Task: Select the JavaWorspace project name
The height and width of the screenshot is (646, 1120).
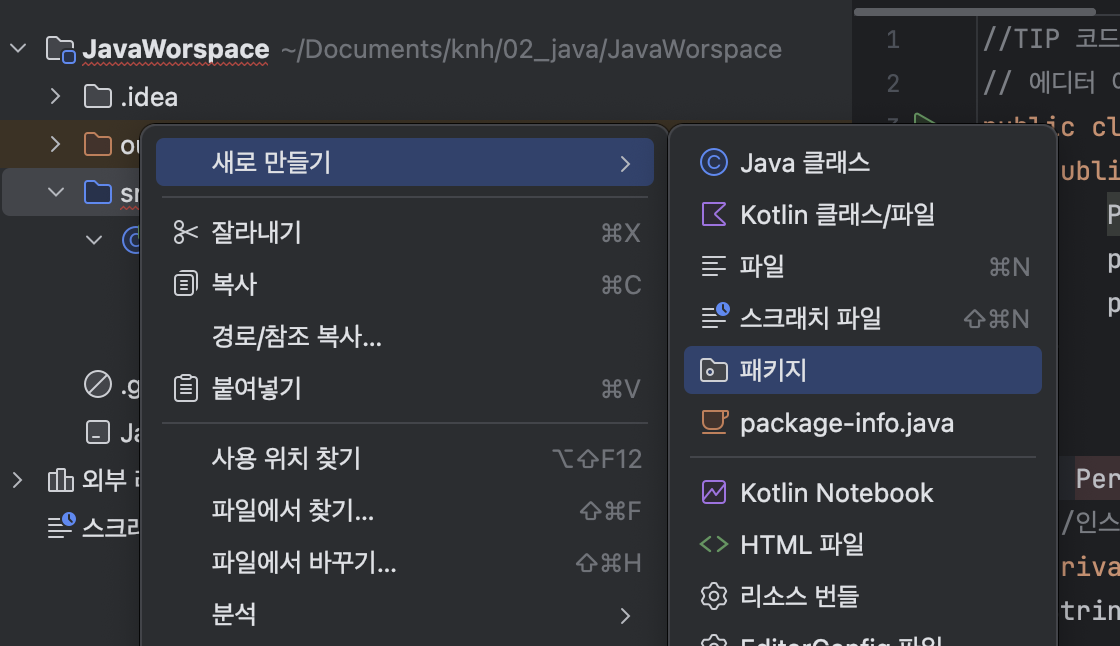Action: (x=176, y=49)
